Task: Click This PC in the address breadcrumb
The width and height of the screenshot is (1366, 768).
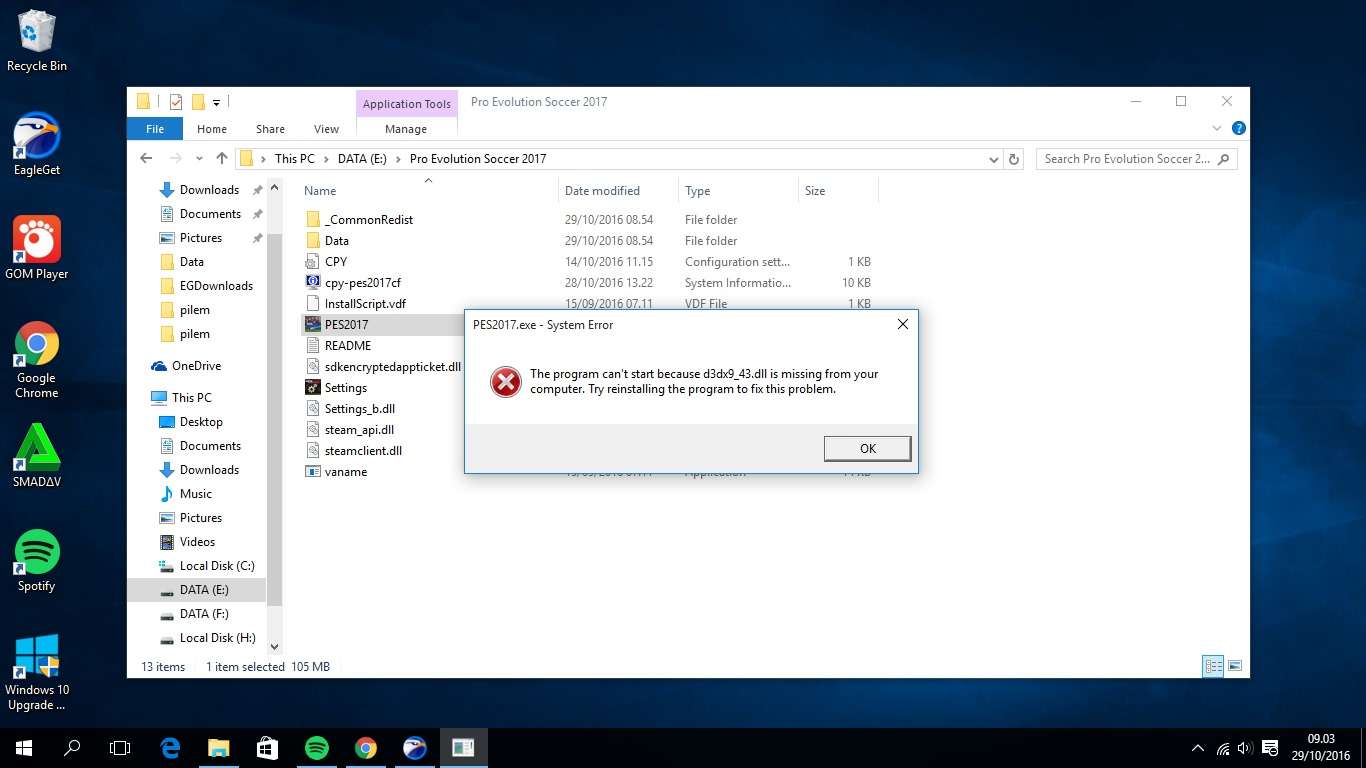Action: coord(295,159)
